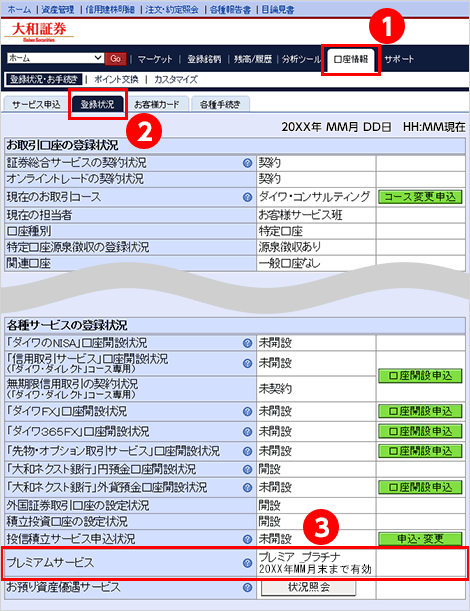This screenshot has width=470, height=611.
Task: Select 登録状況・お手続き submenu
Action: tap(44, 79)
